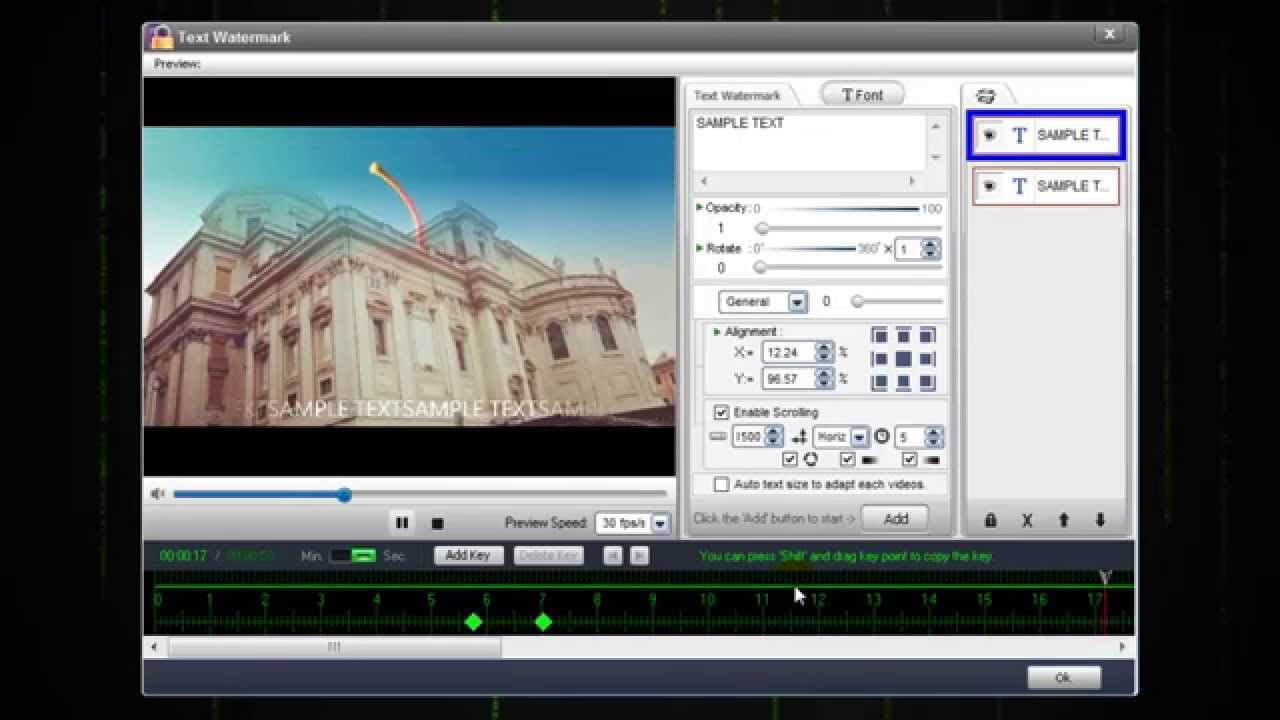Align text to bottom-left

880,382
